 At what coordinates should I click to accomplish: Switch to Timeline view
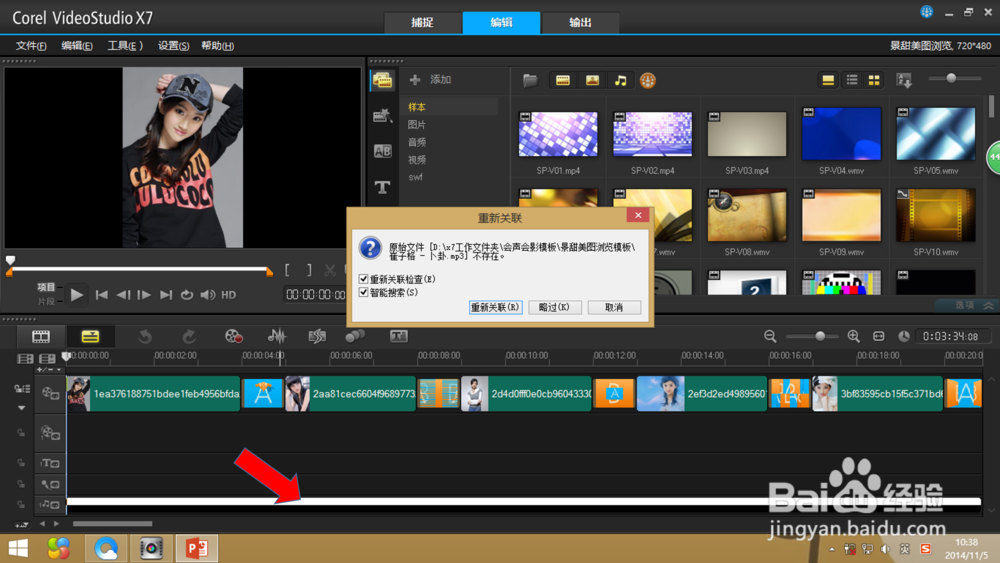point(90,336)
